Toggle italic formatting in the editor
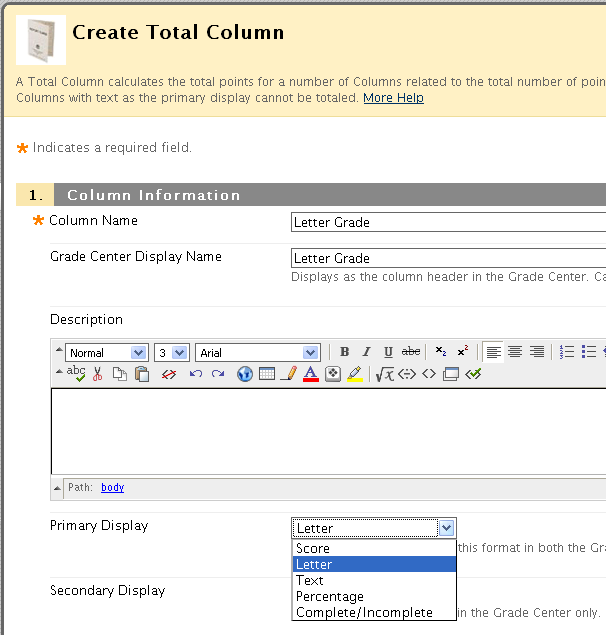This screenshot has width=606, height=635. [x=366, y=352]
